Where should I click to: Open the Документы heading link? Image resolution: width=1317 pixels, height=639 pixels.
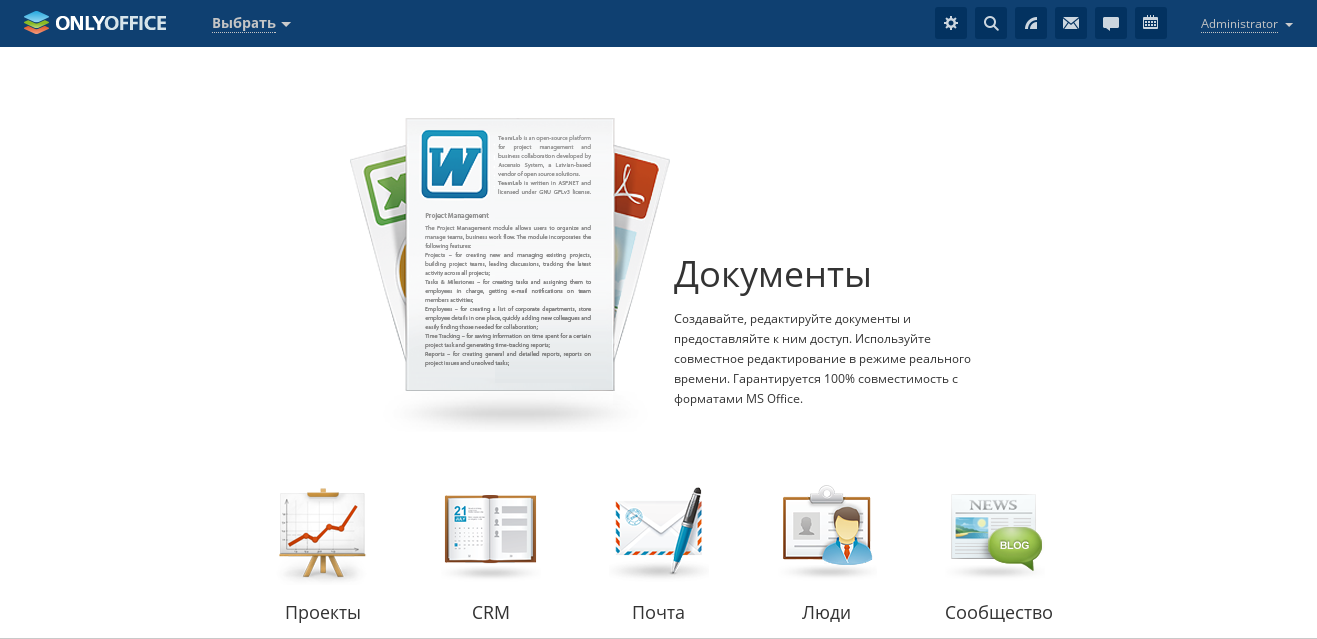[772, 275]
